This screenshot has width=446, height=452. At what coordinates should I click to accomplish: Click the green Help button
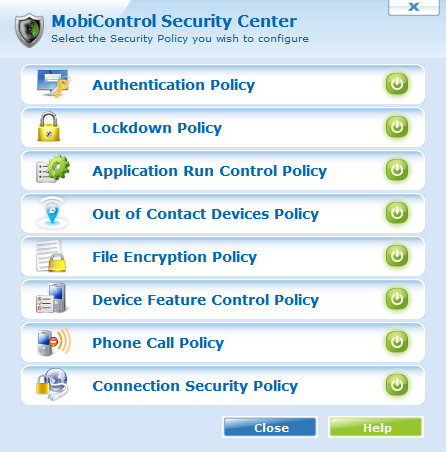[376, 427]
